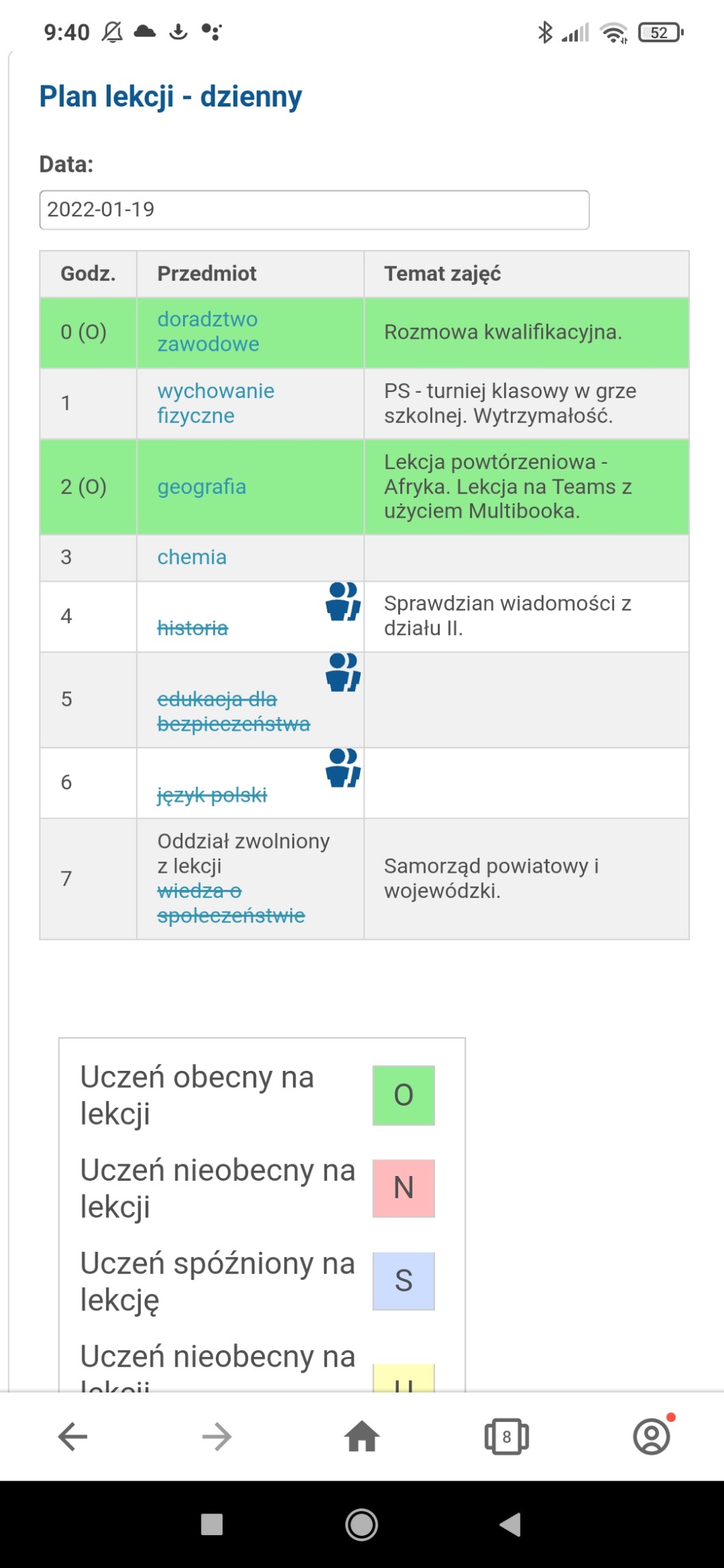
Task: Tap the group icon next to język polski
Action: click(x=343, y=768)
